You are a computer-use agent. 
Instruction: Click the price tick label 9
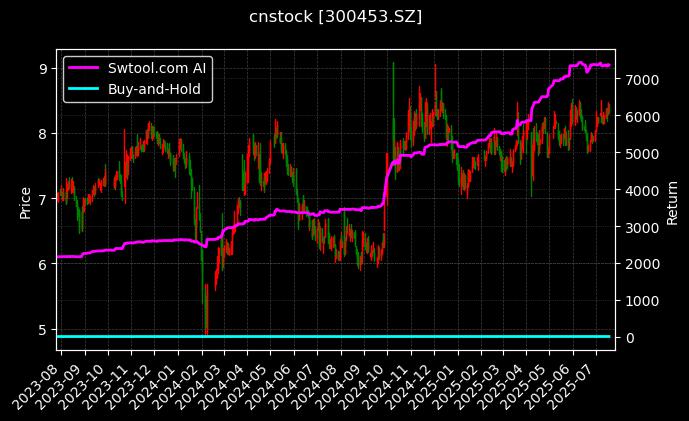click(x=43, y=68)
